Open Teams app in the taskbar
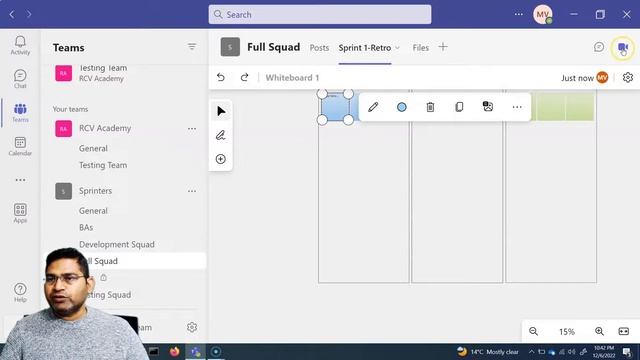The image size is (640, 360). (196, 351)
